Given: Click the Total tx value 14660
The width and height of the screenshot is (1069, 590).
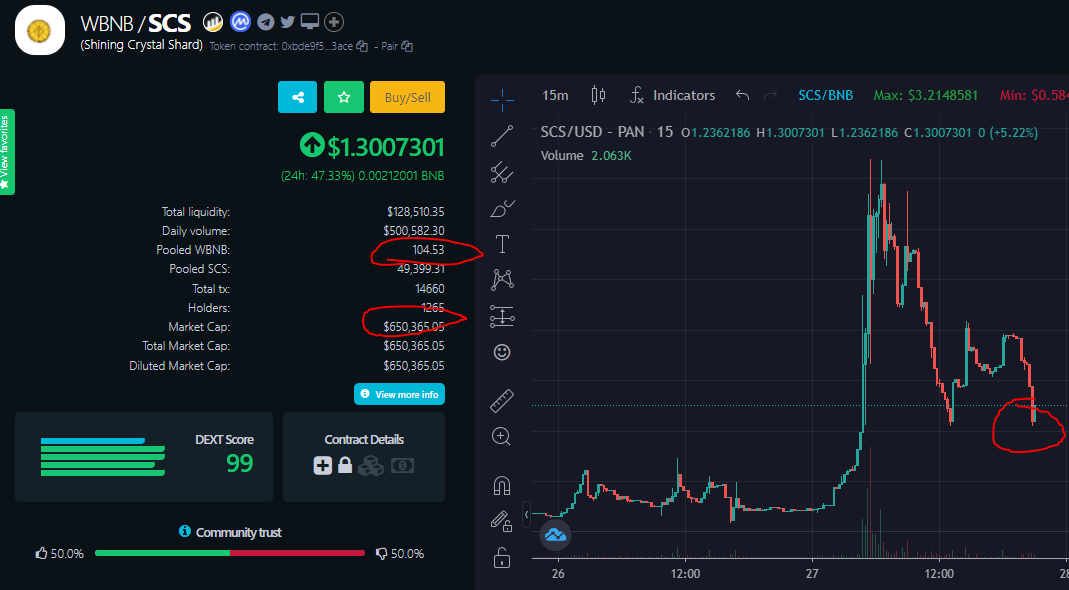Looking at the screenshot, I should [x=430, y=289].
